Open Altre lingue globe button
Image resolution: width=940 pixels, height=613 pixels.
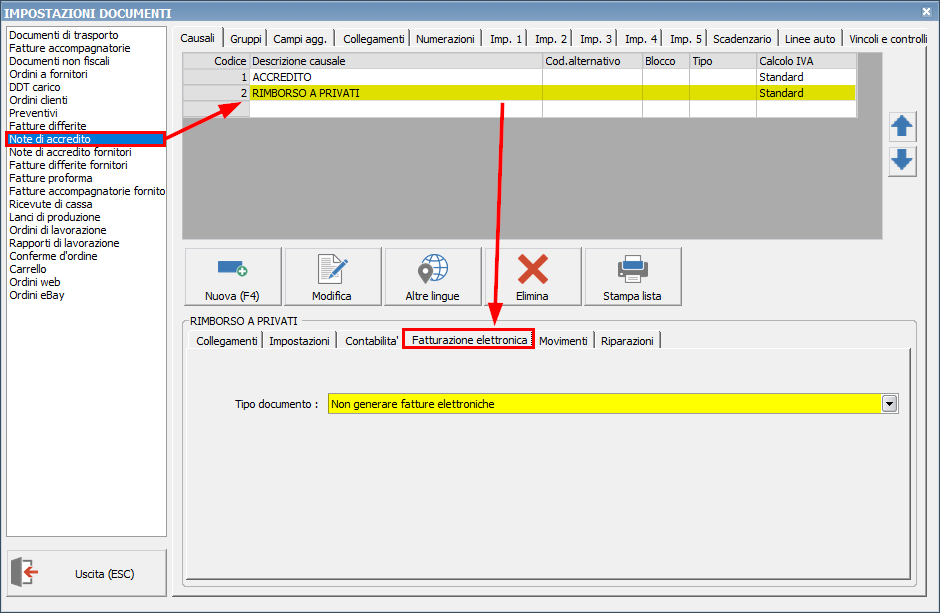433,277
